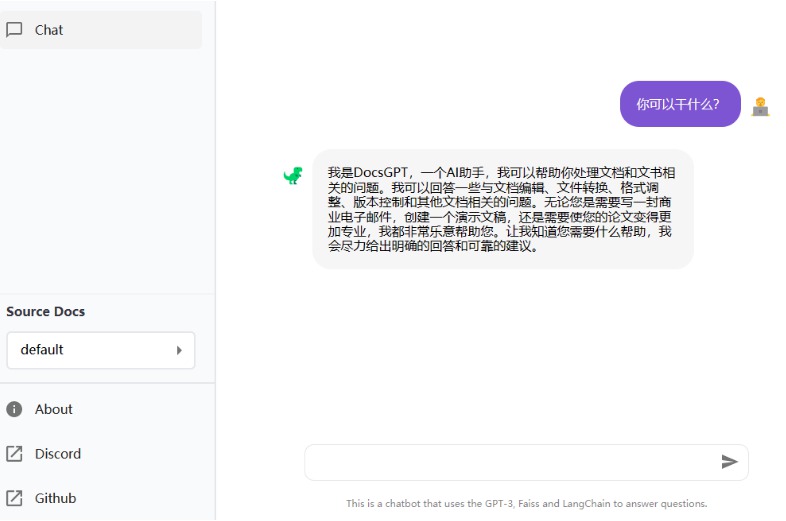
Task: Click the triangle arrow in the default dropdown
Action: click(179, 350)
